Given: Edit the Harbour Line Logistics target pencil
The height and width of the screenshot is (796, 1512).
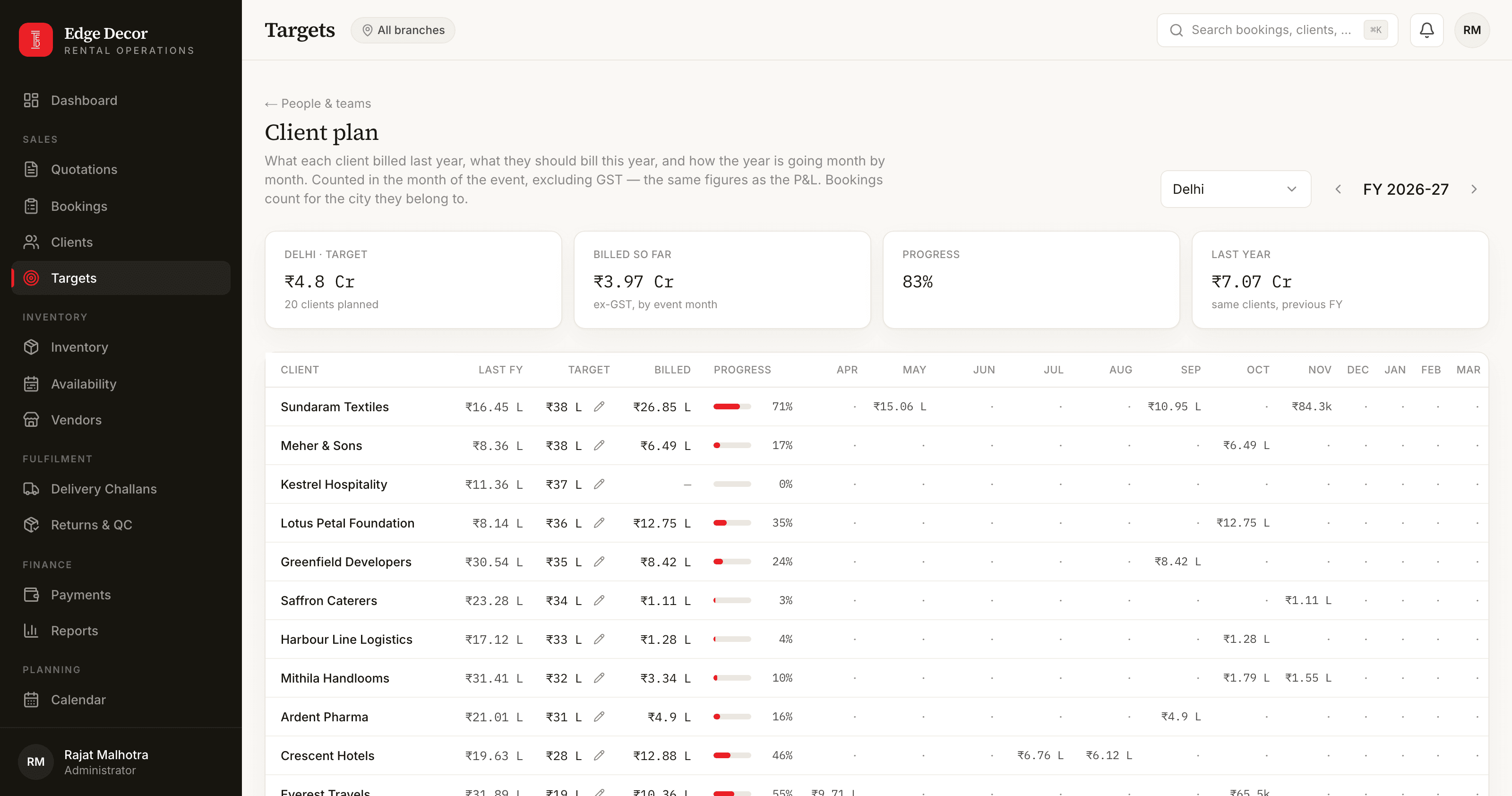Looking at the screenshot, I should [x=599, y=639].
